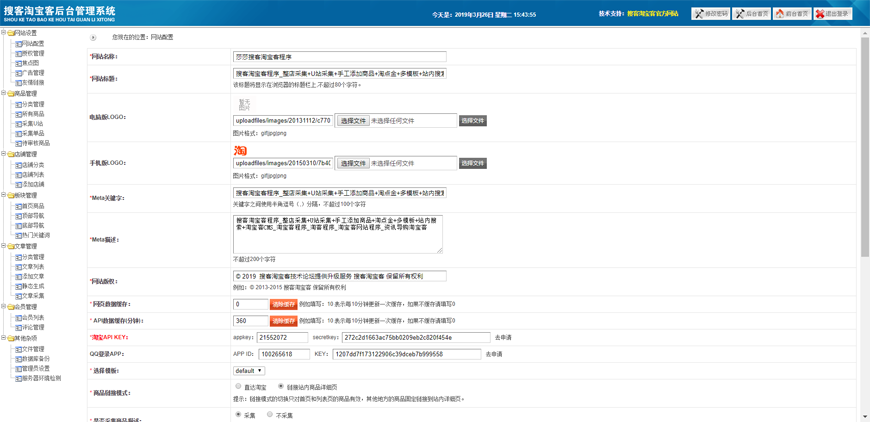The image size is (870, 422).
Task: Open 文章列表 sidebar page
Action: pos(33,267)
